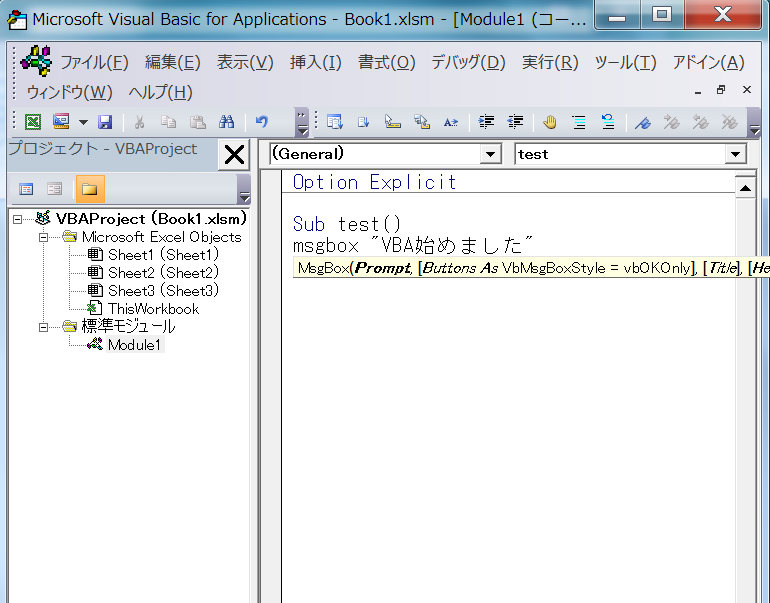770x603 pixels.
Task: Minimize the inner Module1 code window
Action: (x=698, y=91)
